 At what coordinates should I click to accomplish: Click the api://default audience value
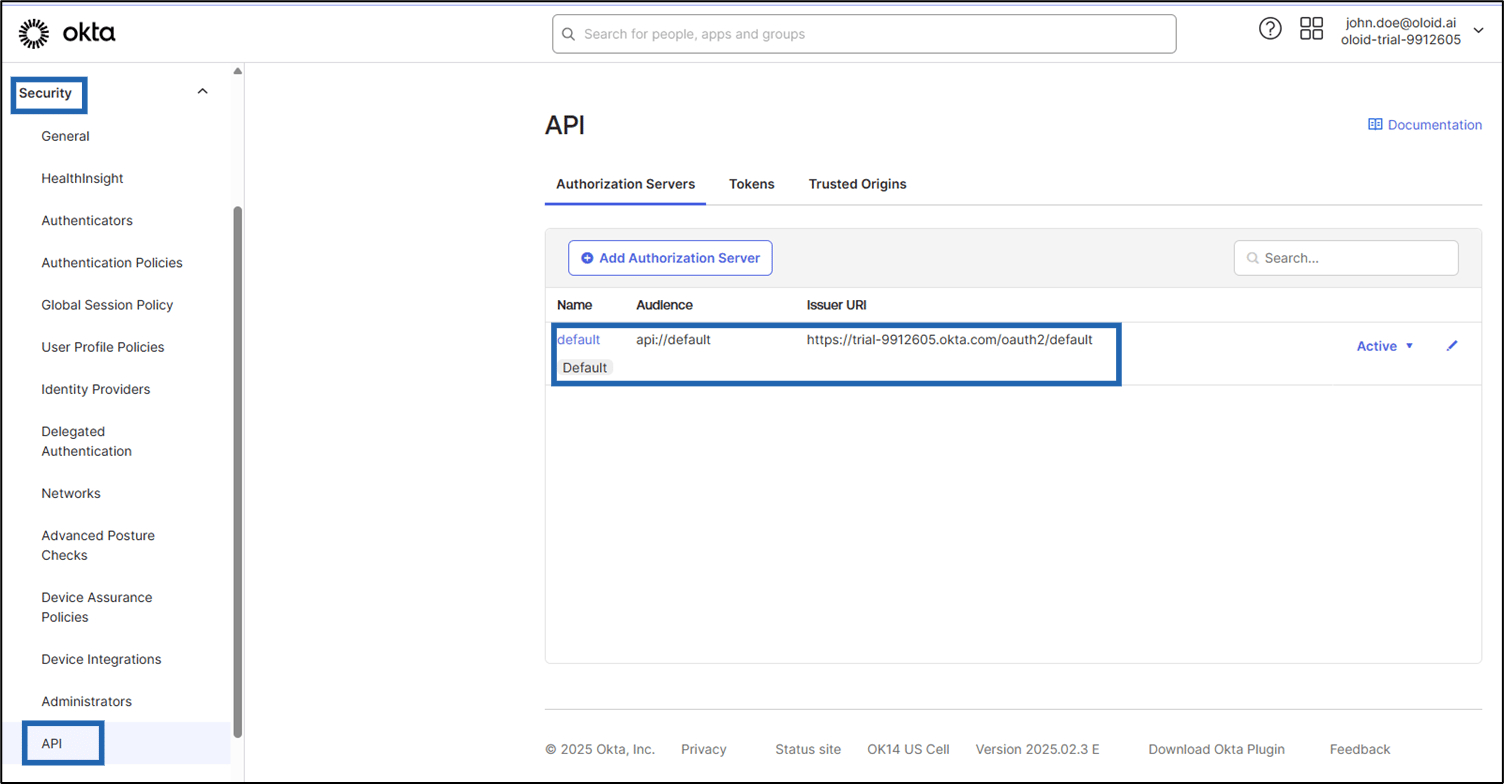(x=673, y=340)
